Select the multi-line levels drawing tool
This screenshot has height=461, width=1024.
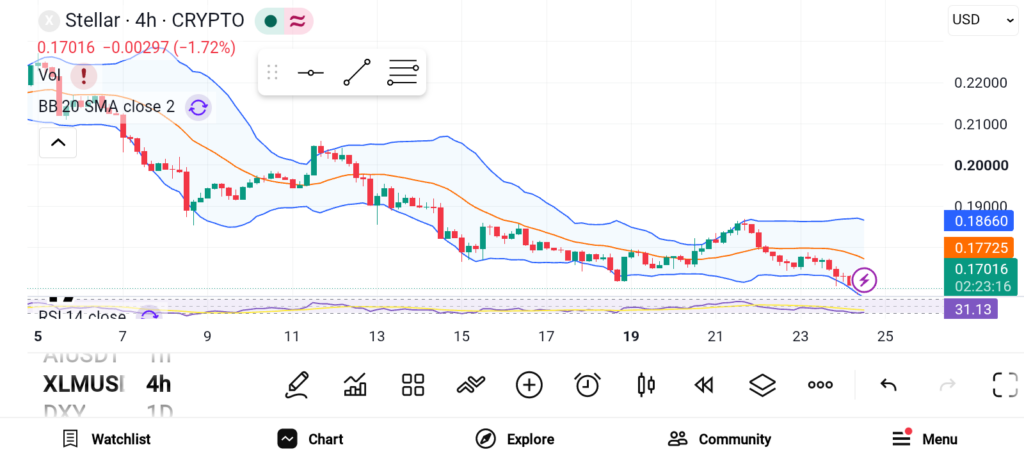click(x=402, y=72)
